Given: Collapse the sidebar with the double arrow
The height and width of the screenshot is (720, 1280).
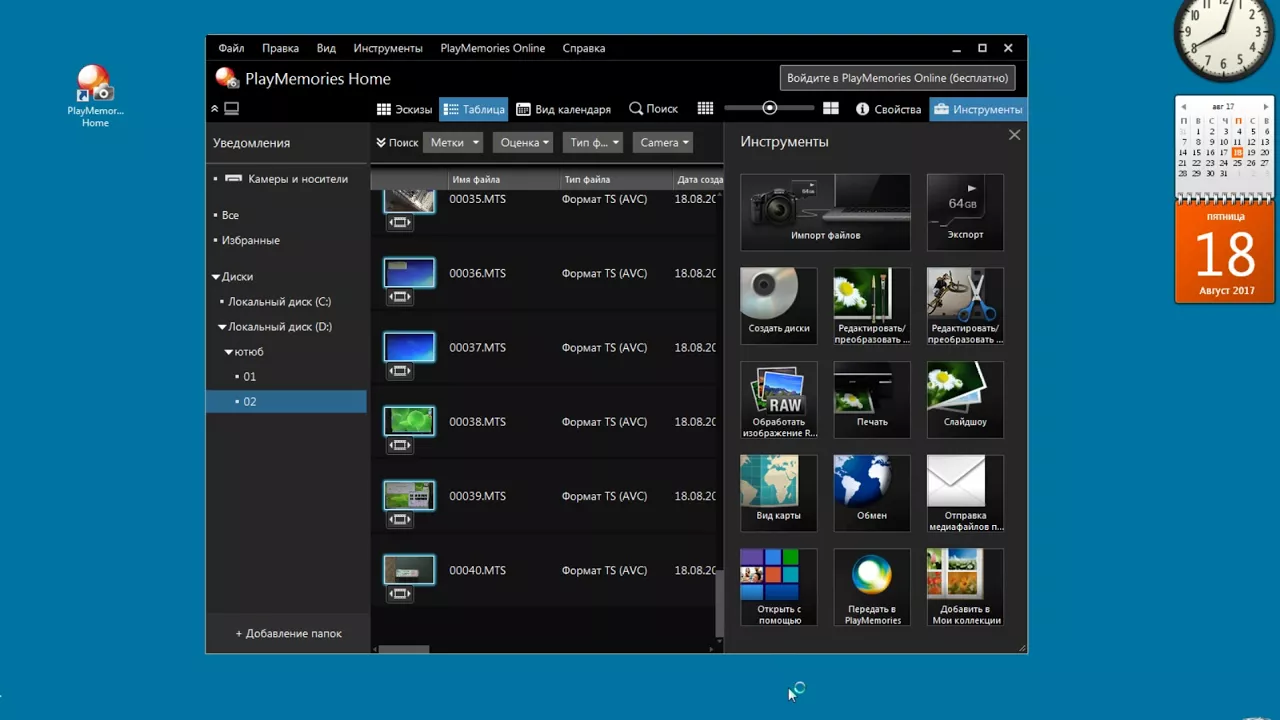Looking at the screenshot, I should click(214, 109).
